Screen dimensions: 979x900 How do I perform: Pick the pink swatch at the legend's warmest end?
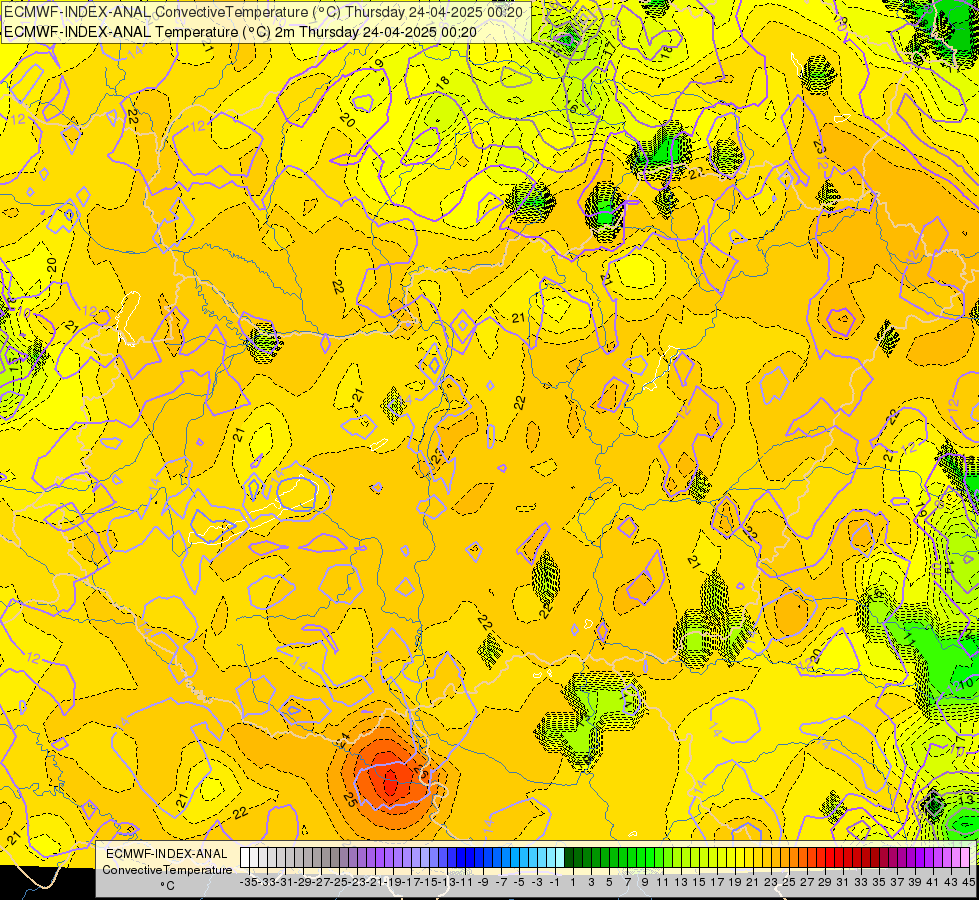[965, 858]
